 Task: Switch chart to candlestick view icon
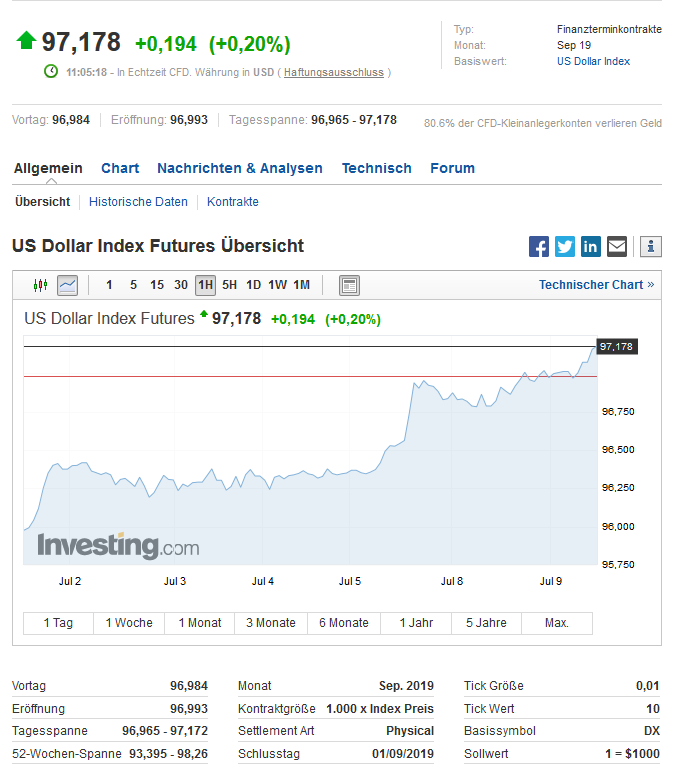point(40,285)
